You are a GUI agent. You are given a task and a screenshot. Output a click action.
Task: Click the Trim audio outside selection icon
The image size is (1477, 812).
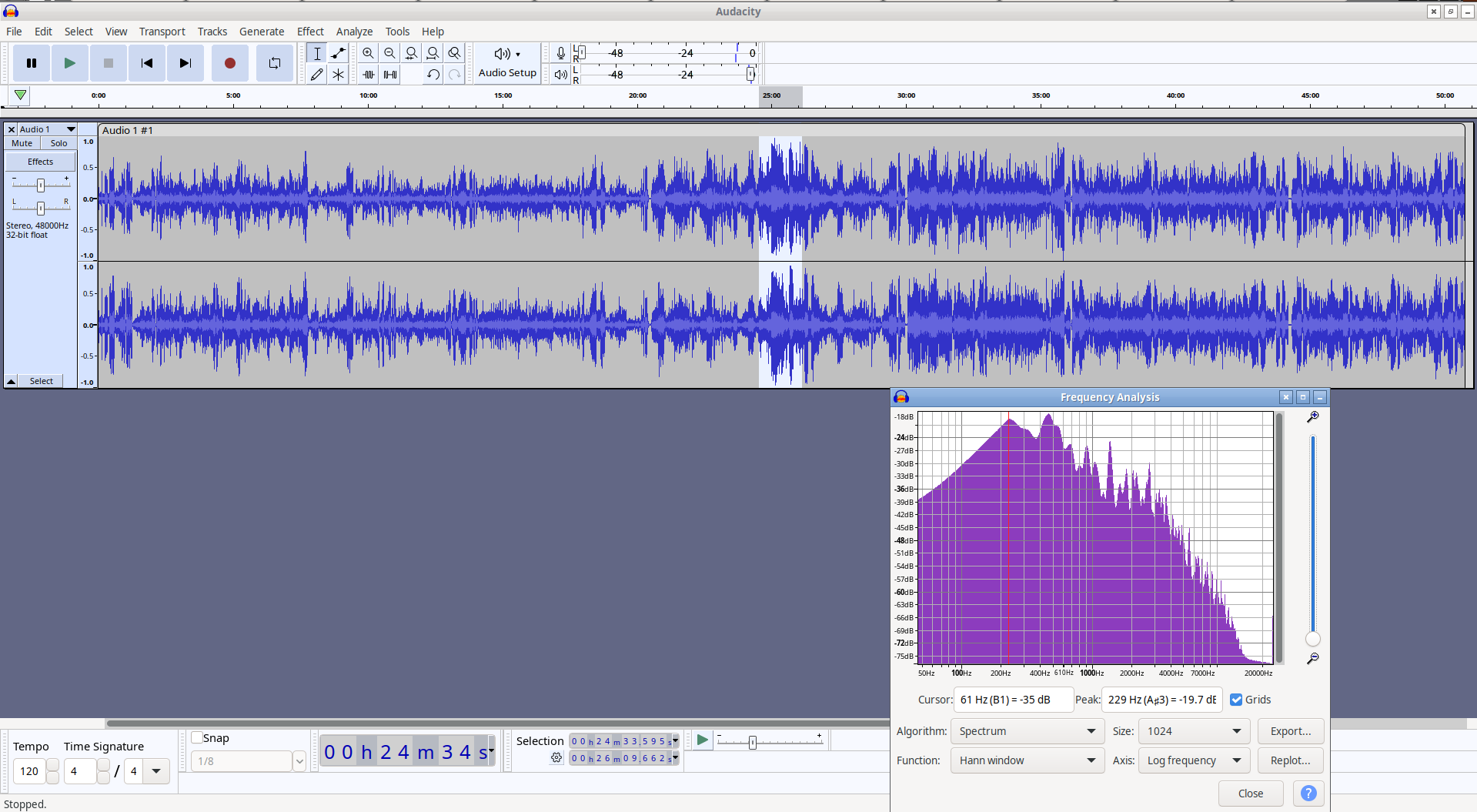(x=369, y=75)
